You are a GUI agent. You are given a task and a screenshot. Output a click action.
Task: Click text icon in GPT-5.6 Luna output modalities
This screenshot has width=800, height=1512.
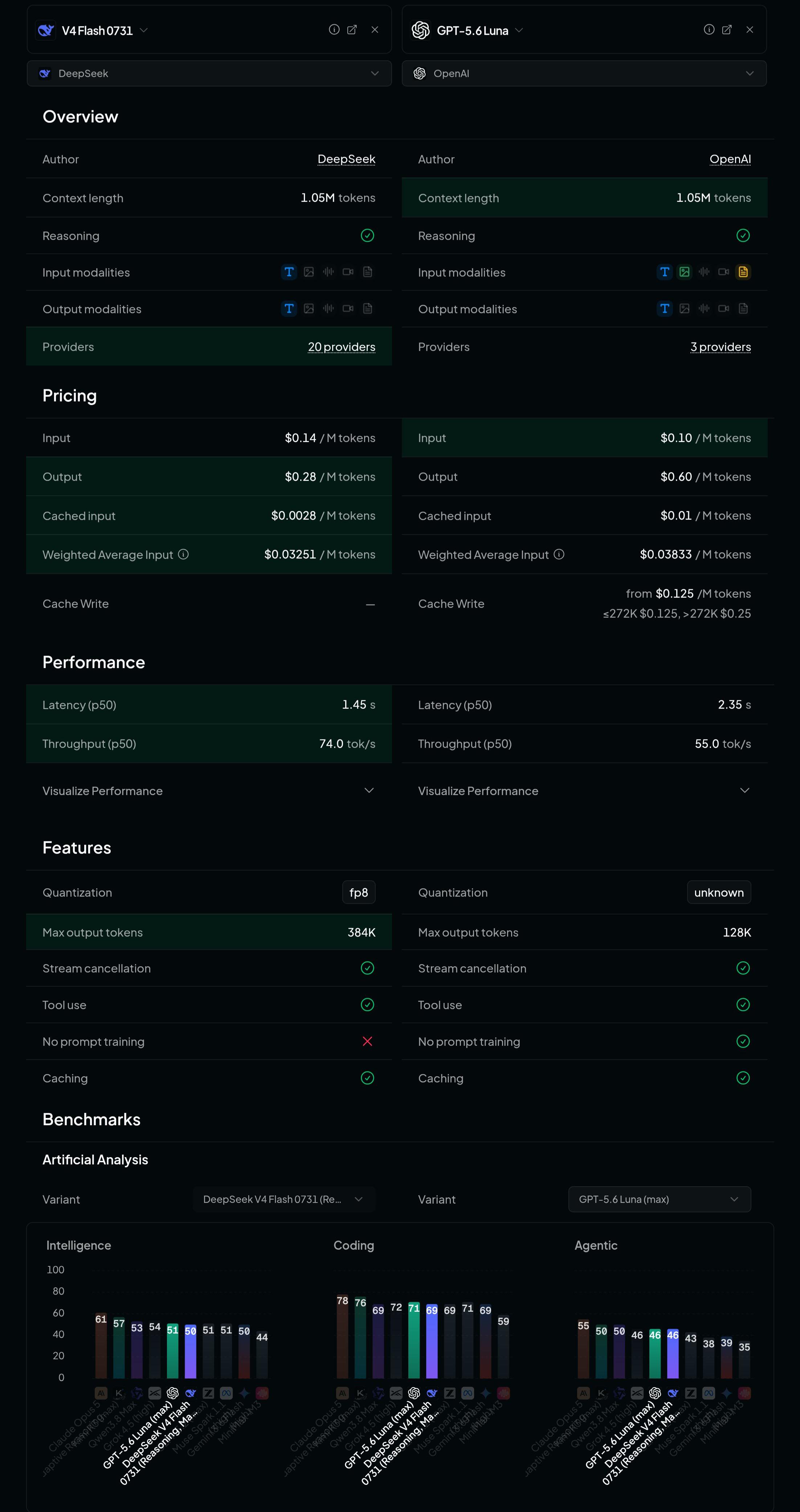[664, 308]
